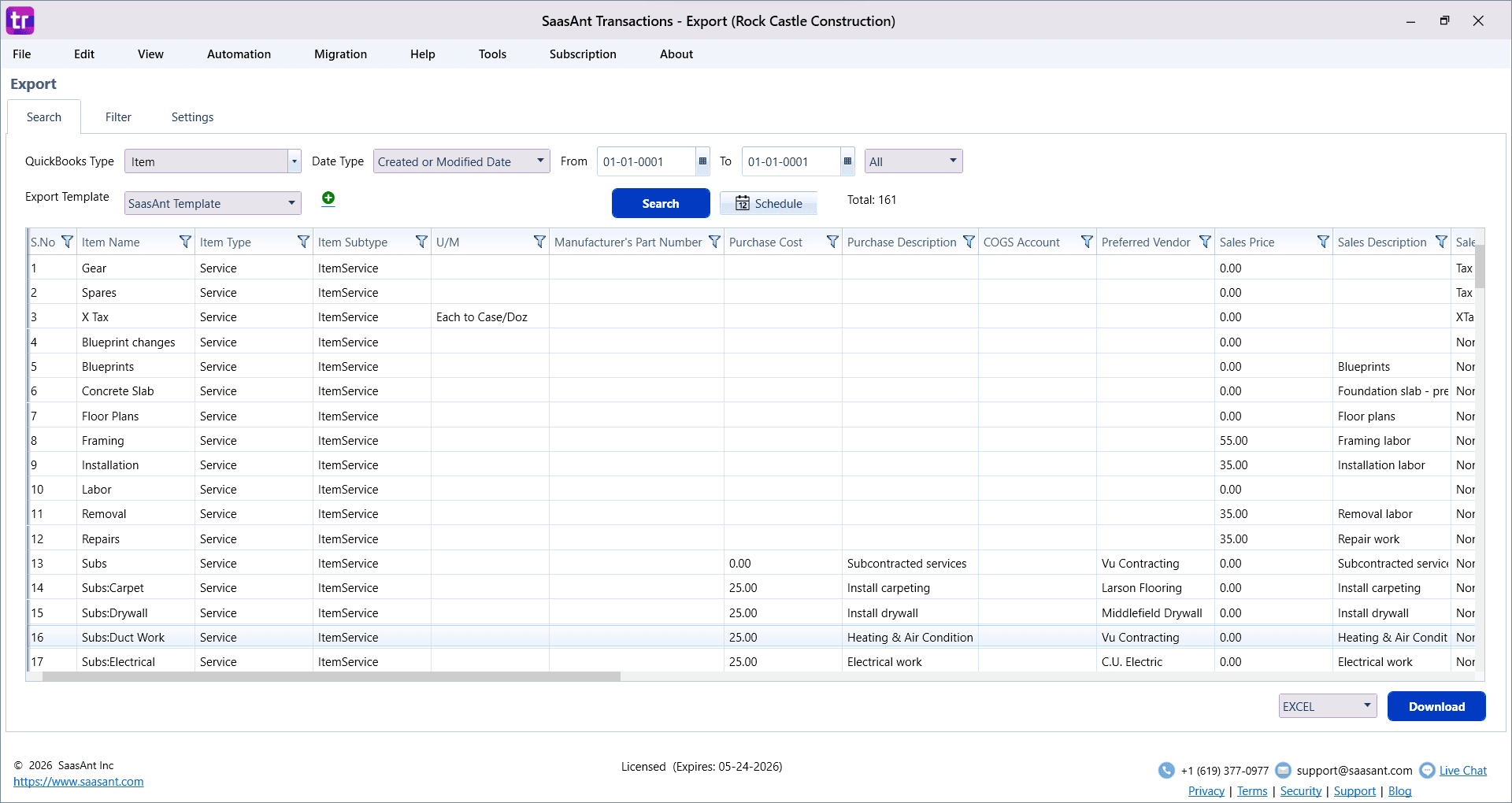Filter the Item Name column

pos(185,242)
